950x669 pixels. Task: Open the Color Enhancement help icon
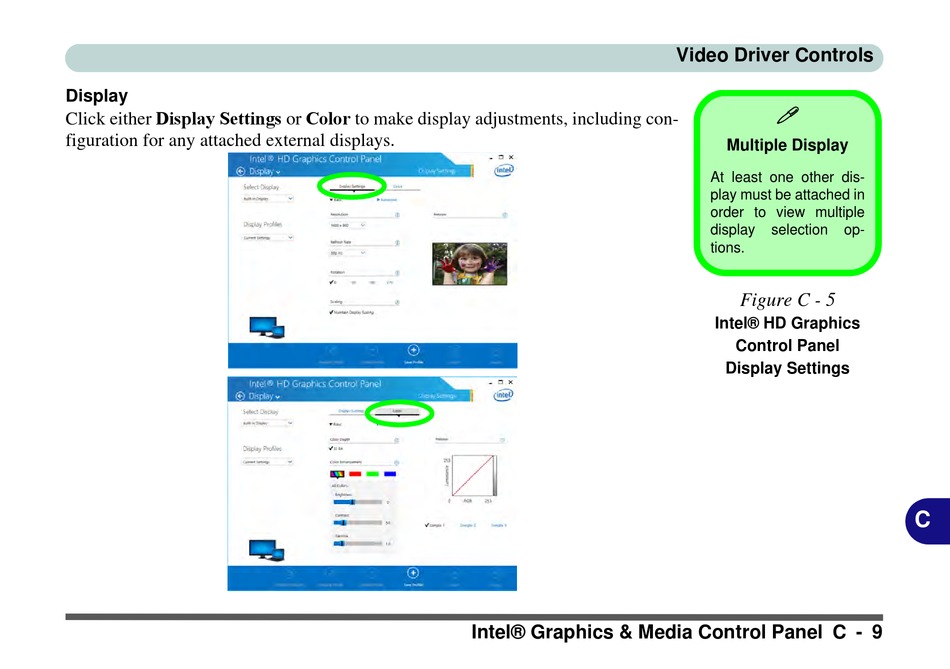pyautogui.click(x=397, y=462)
